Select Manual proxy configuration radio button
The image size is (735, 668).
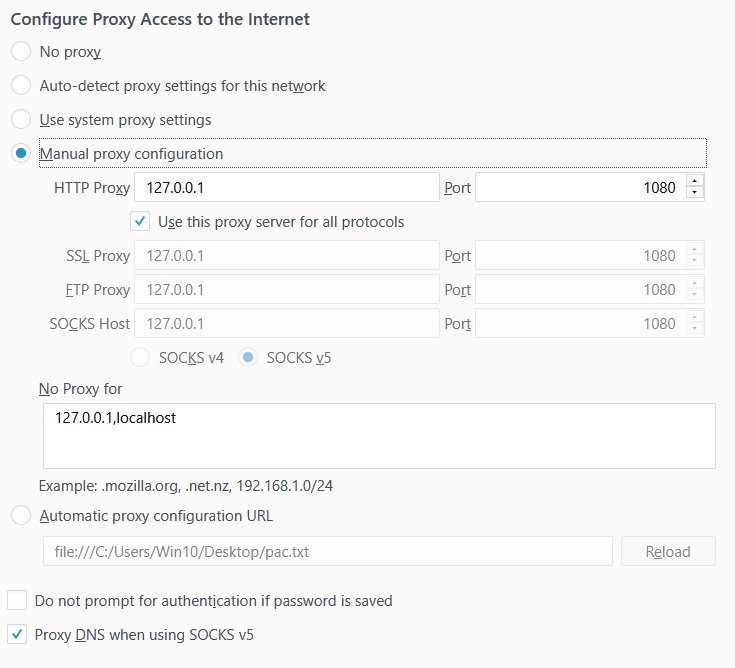point(21,153)
